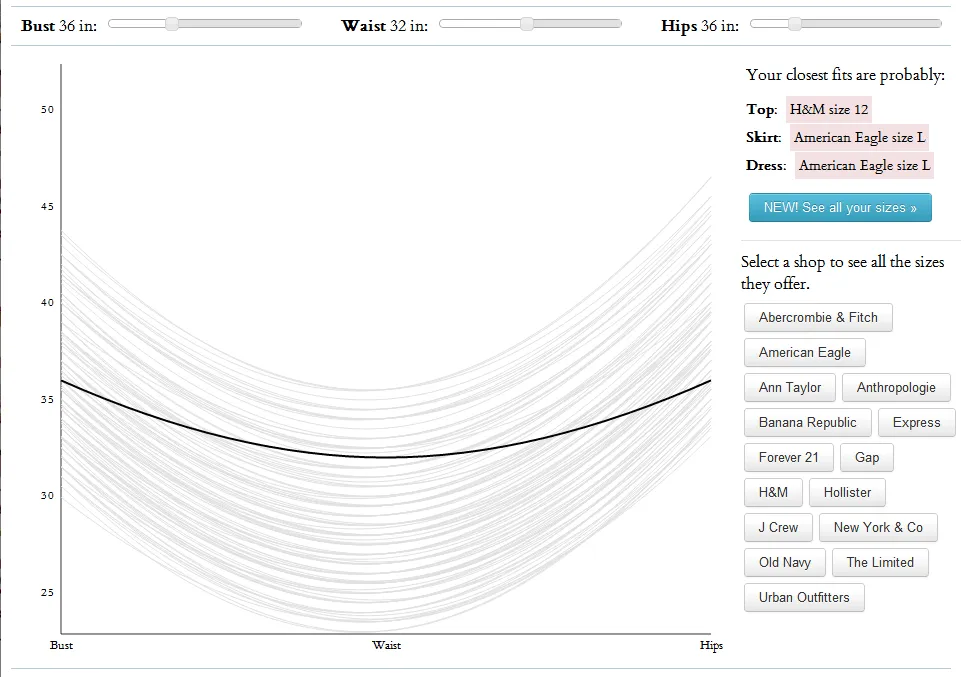
Task: Choose the Hollister shop
Action: [847, 493]
